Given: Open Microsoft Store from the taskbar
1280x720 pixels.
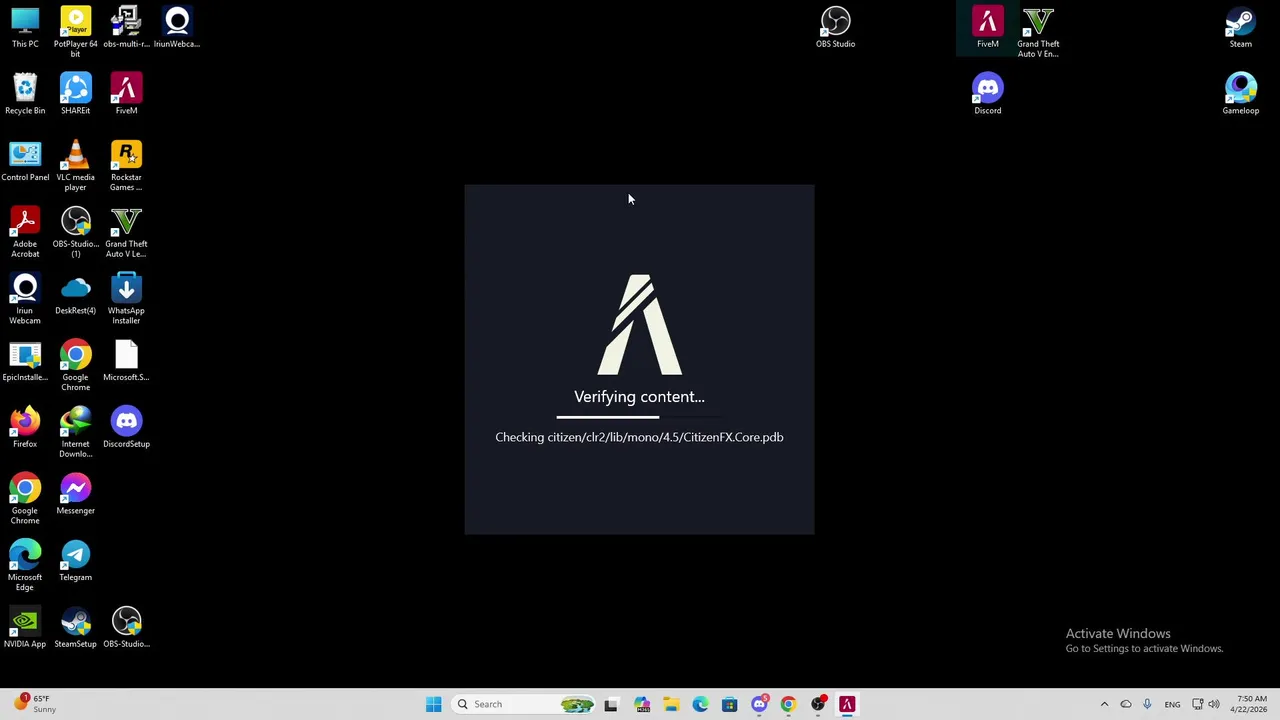Looking at the screenshot, I should [x=729, y=704].
